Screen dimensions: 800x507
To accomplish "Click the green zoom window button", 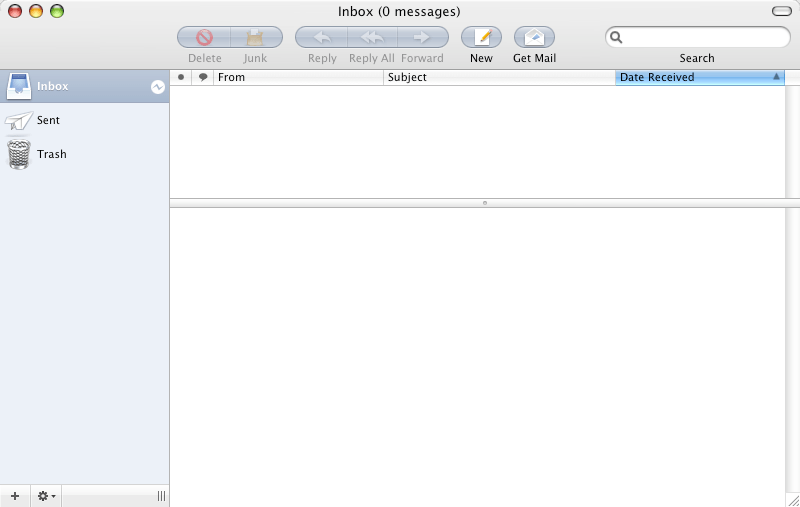I will pyautogui.click(x=57, y=11).
